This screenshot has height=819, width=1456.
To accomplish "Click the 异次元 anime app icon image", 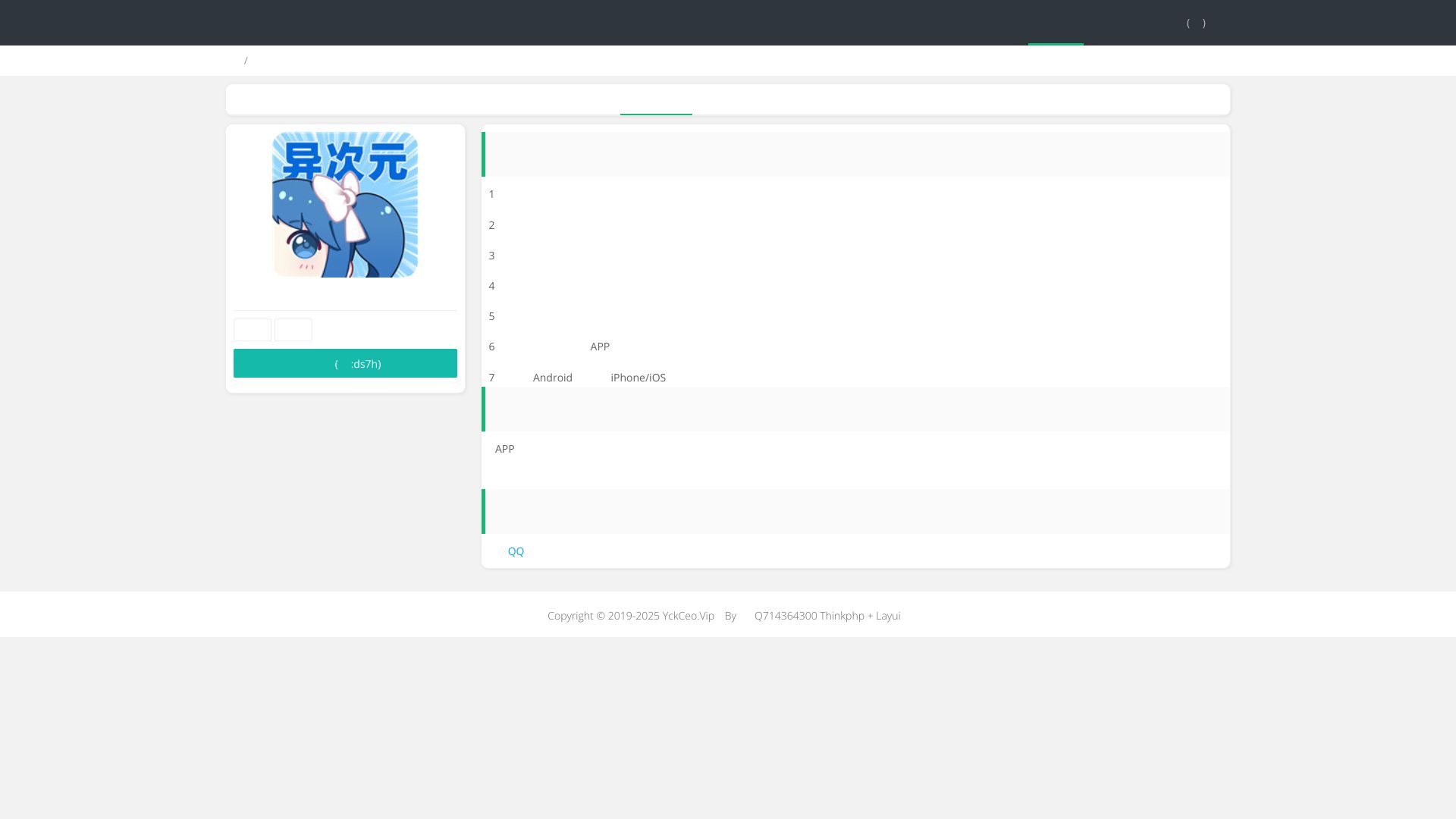I will click(x=345, y=205).
